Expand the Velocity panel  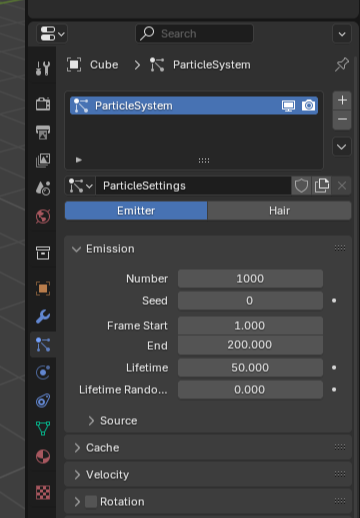click(x=77, y=475)
